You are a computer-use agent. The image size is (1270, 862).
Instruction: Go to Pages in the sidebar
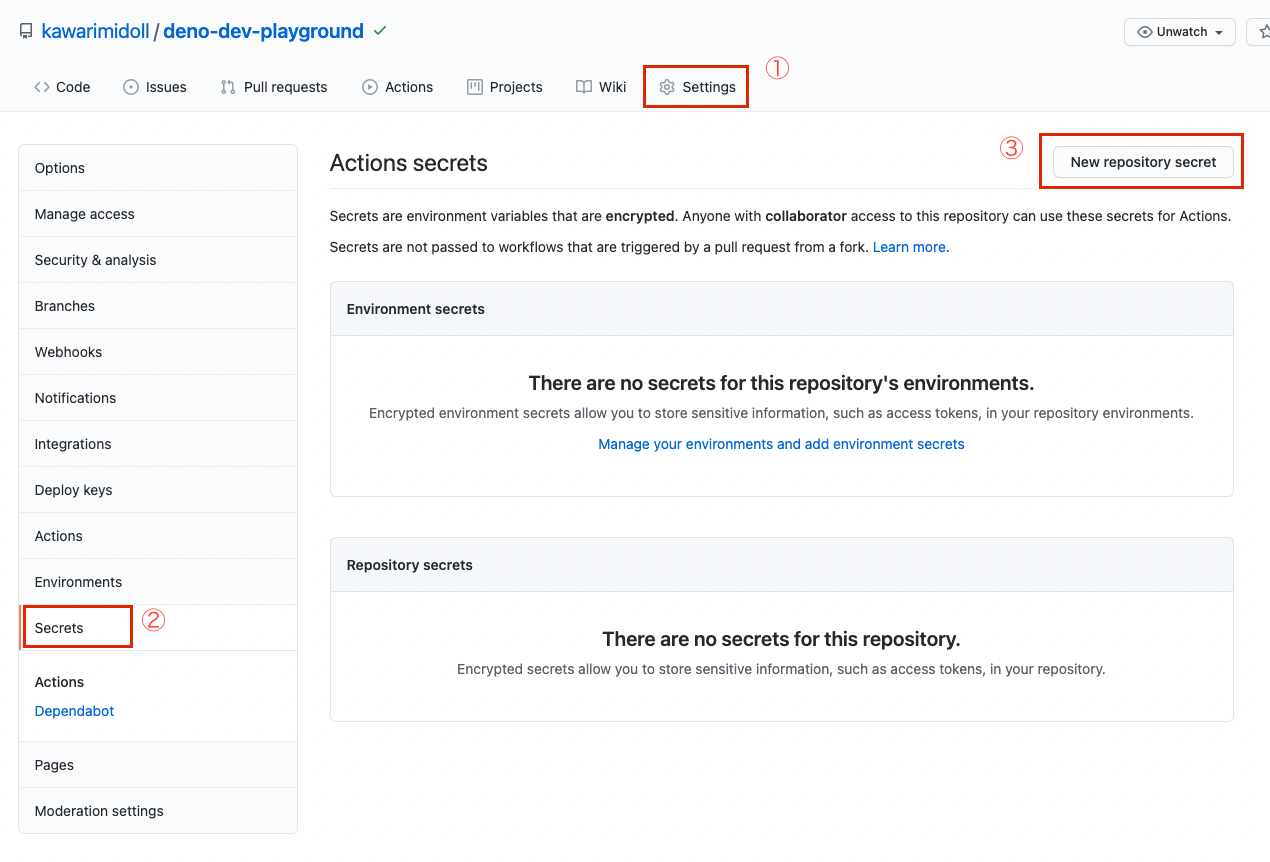click(158, 765)
